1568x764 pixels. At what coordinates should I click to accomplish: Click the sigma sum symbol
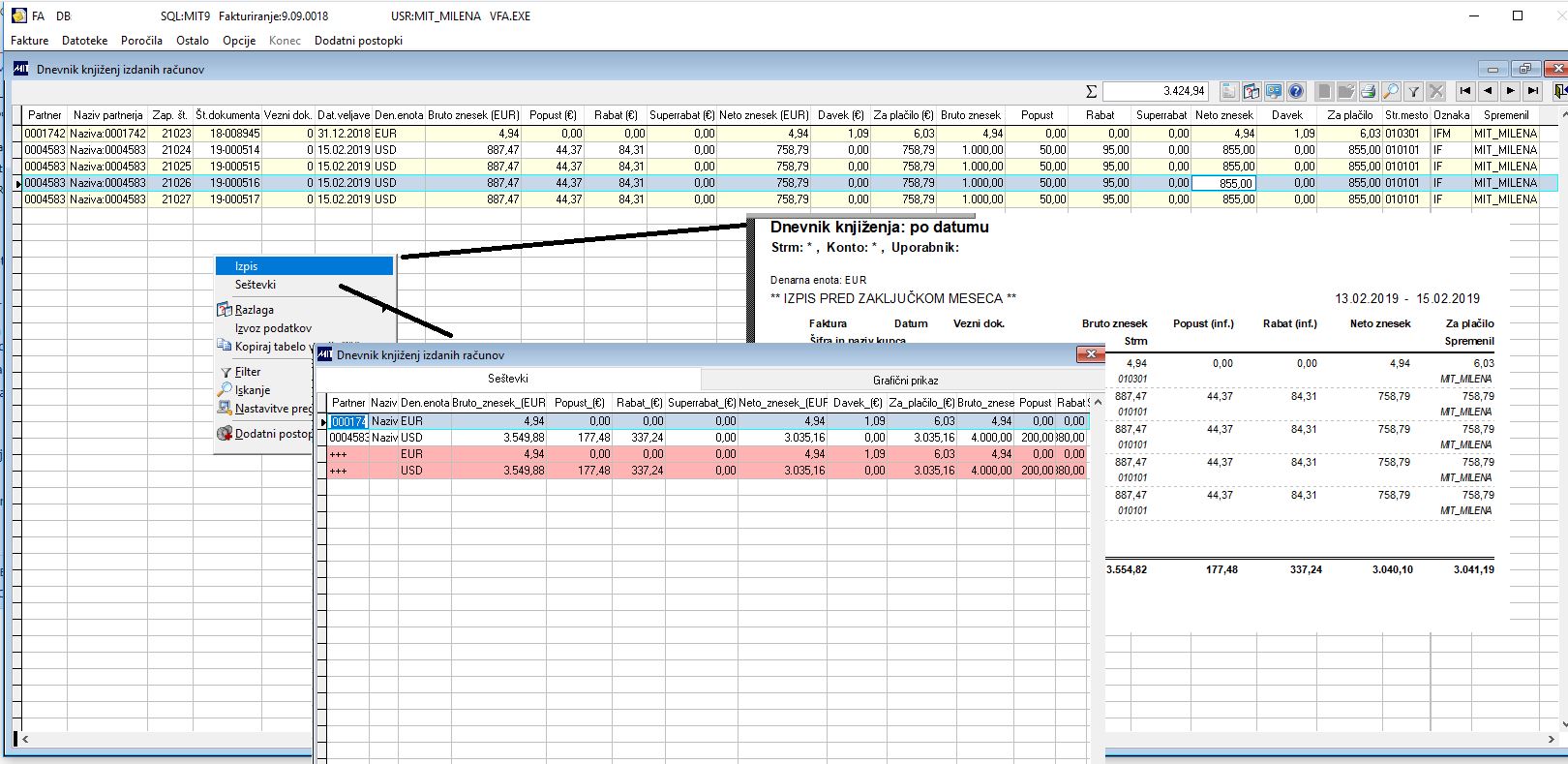coord(1091,91)
